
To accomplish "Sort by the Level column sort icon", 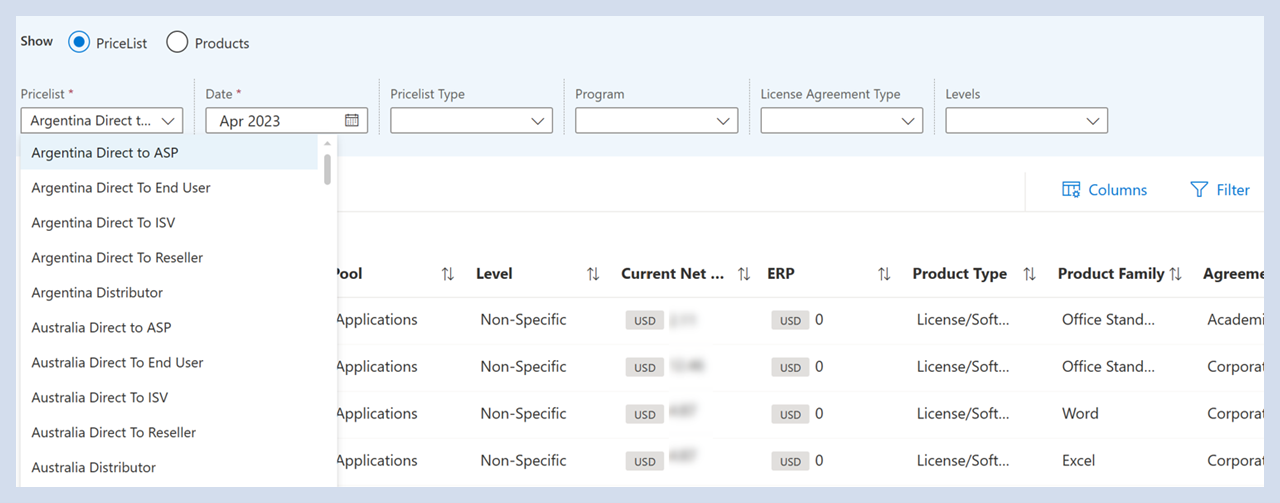I will [x=593, y=274].
